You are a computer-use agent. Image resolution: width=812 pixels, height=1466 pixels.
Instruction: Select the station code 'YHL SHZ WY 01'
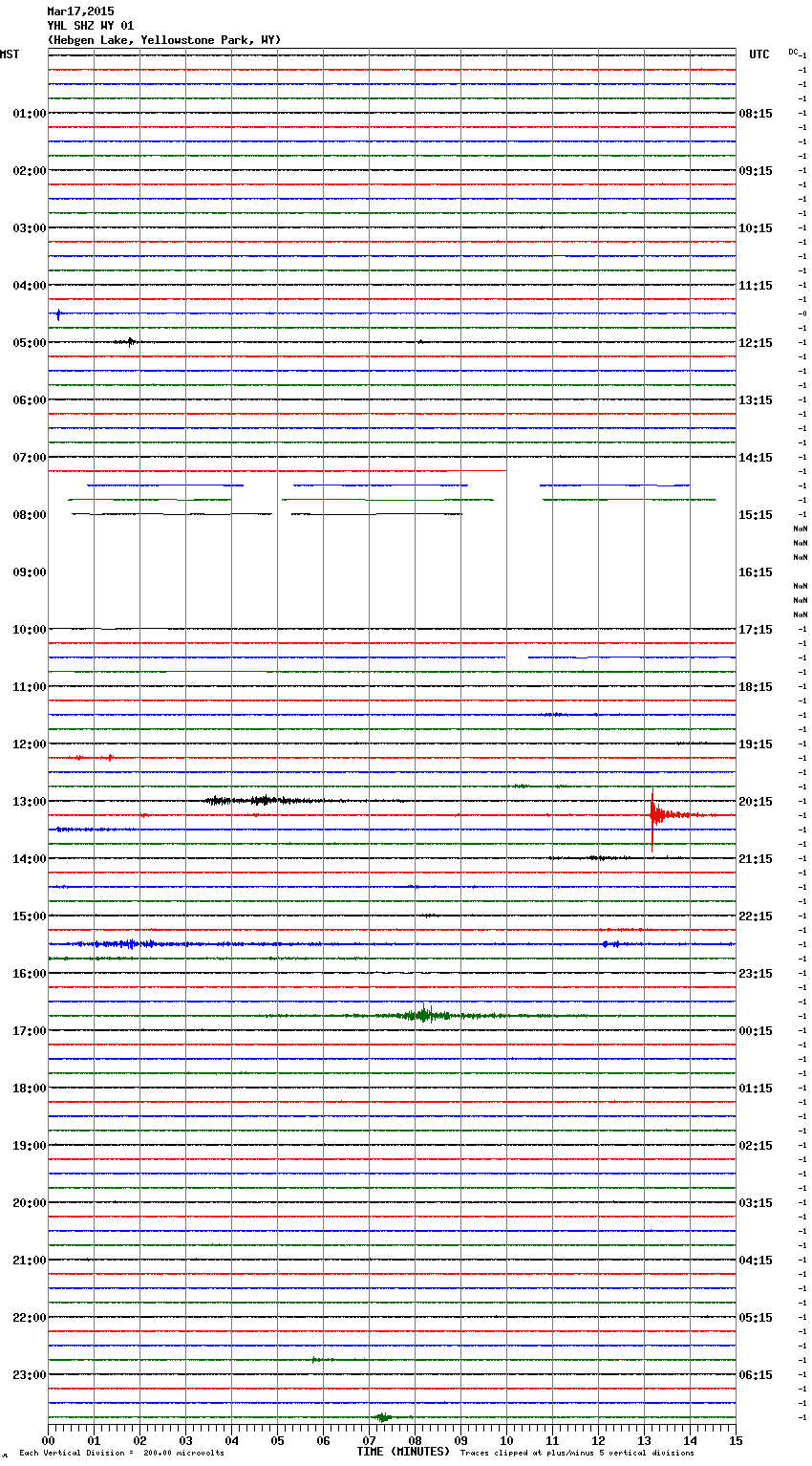[x=91, y=26]
